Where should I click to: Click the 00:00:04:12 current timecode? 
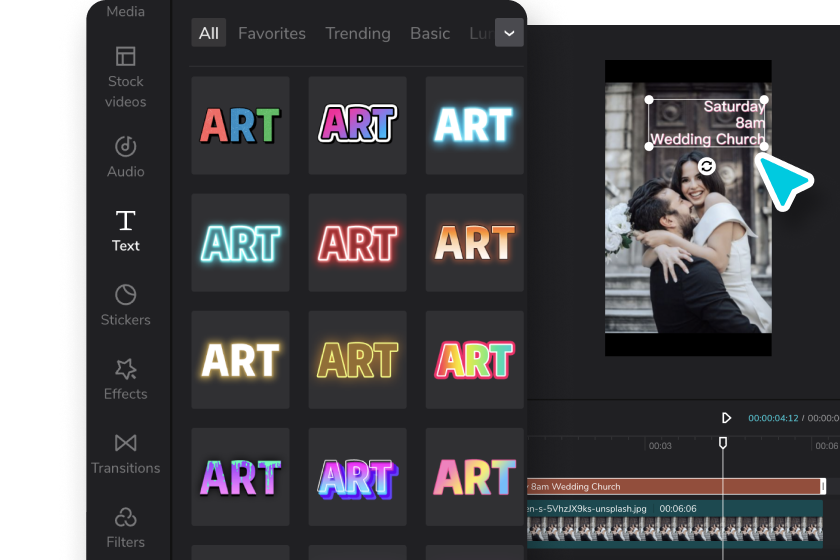tap(773, 418)
